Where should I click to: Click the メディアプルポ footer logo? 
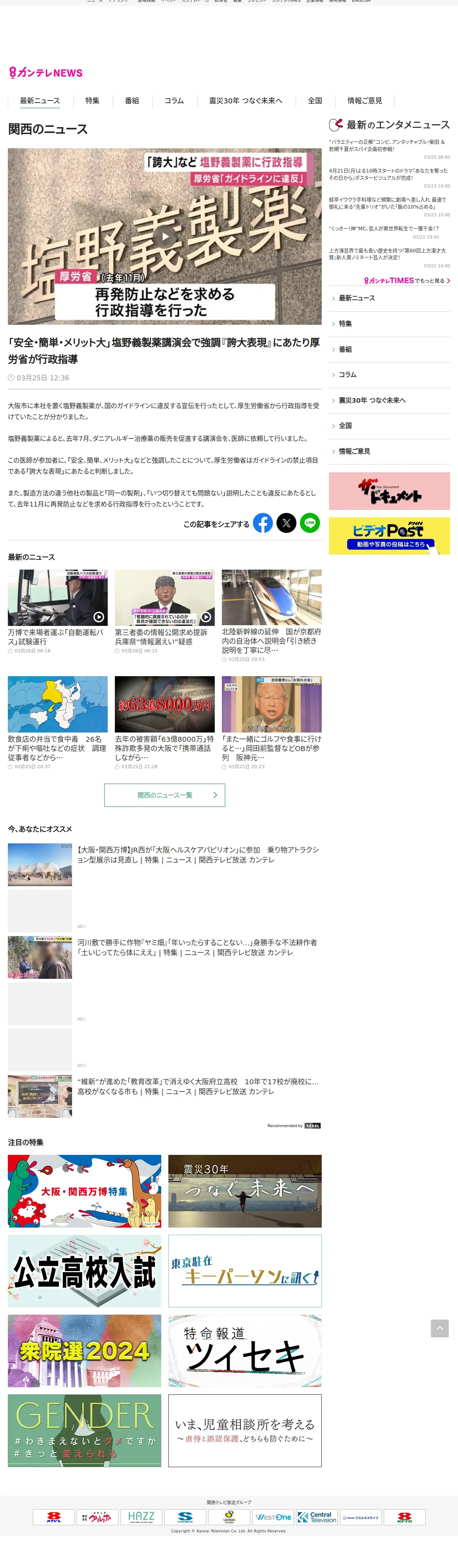(97, 1517)
